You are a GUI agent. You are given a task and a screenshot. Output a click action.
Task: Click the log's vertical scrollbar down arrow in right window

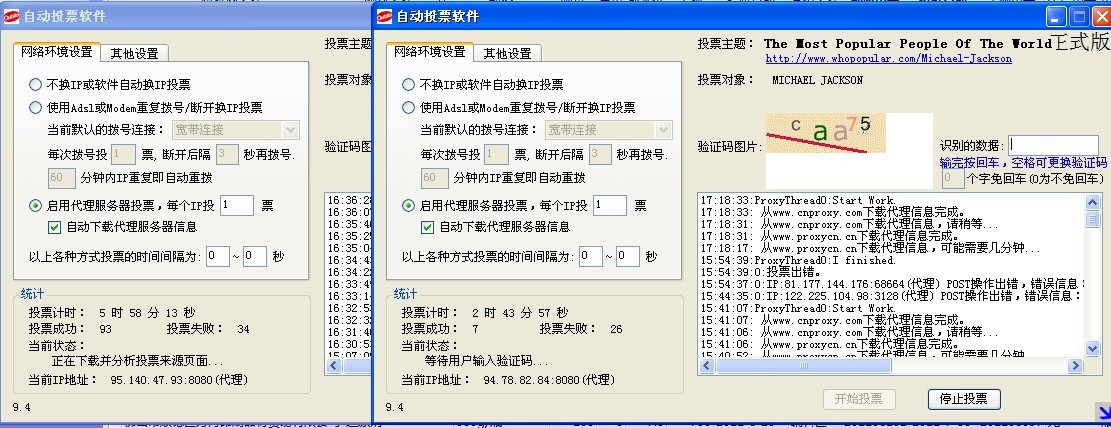pos(1093,347)
